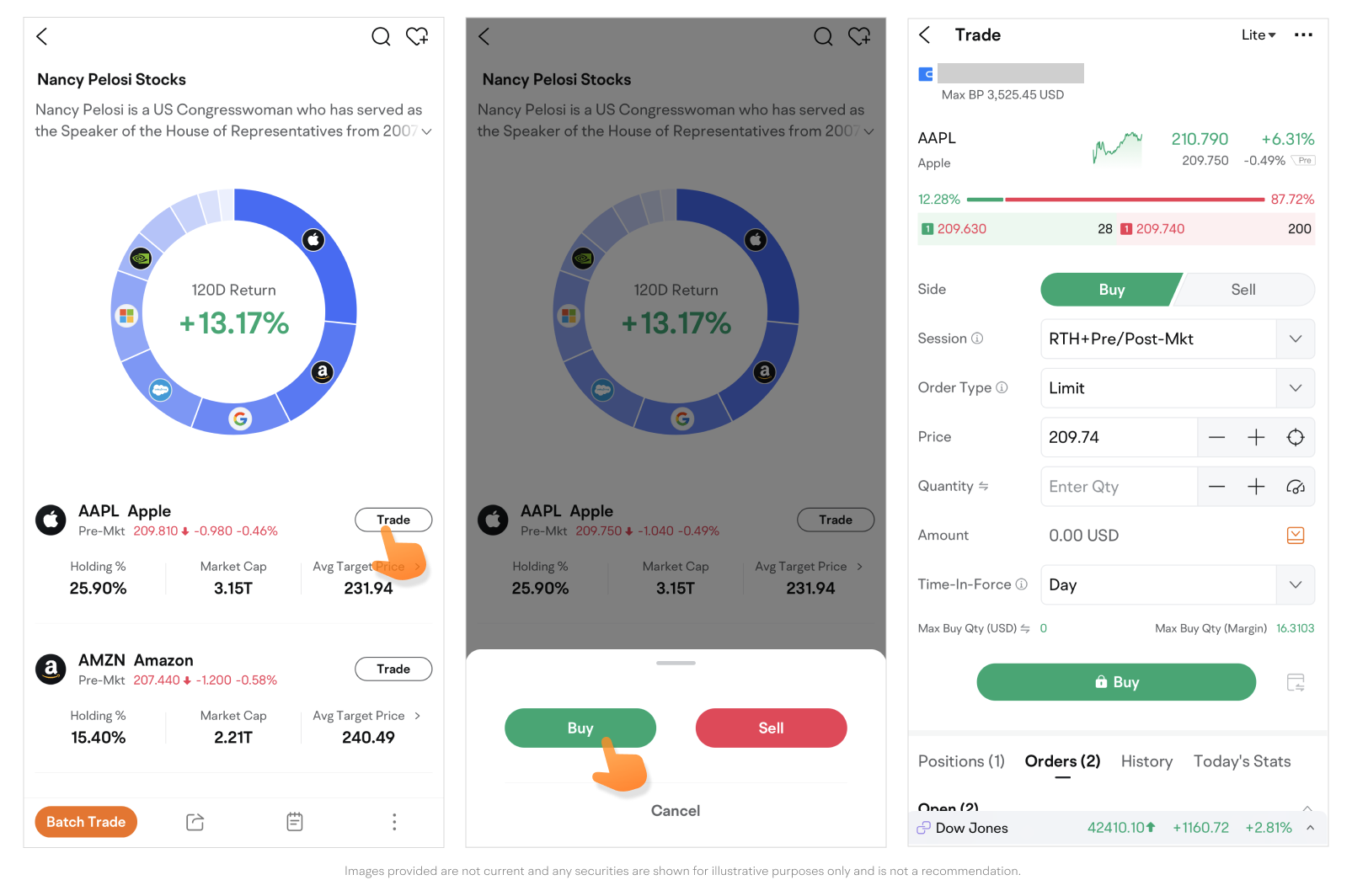Viewport: 1352px width, 896px height.
Task: Select the Buy side toggle
Action: [1110, 290]
